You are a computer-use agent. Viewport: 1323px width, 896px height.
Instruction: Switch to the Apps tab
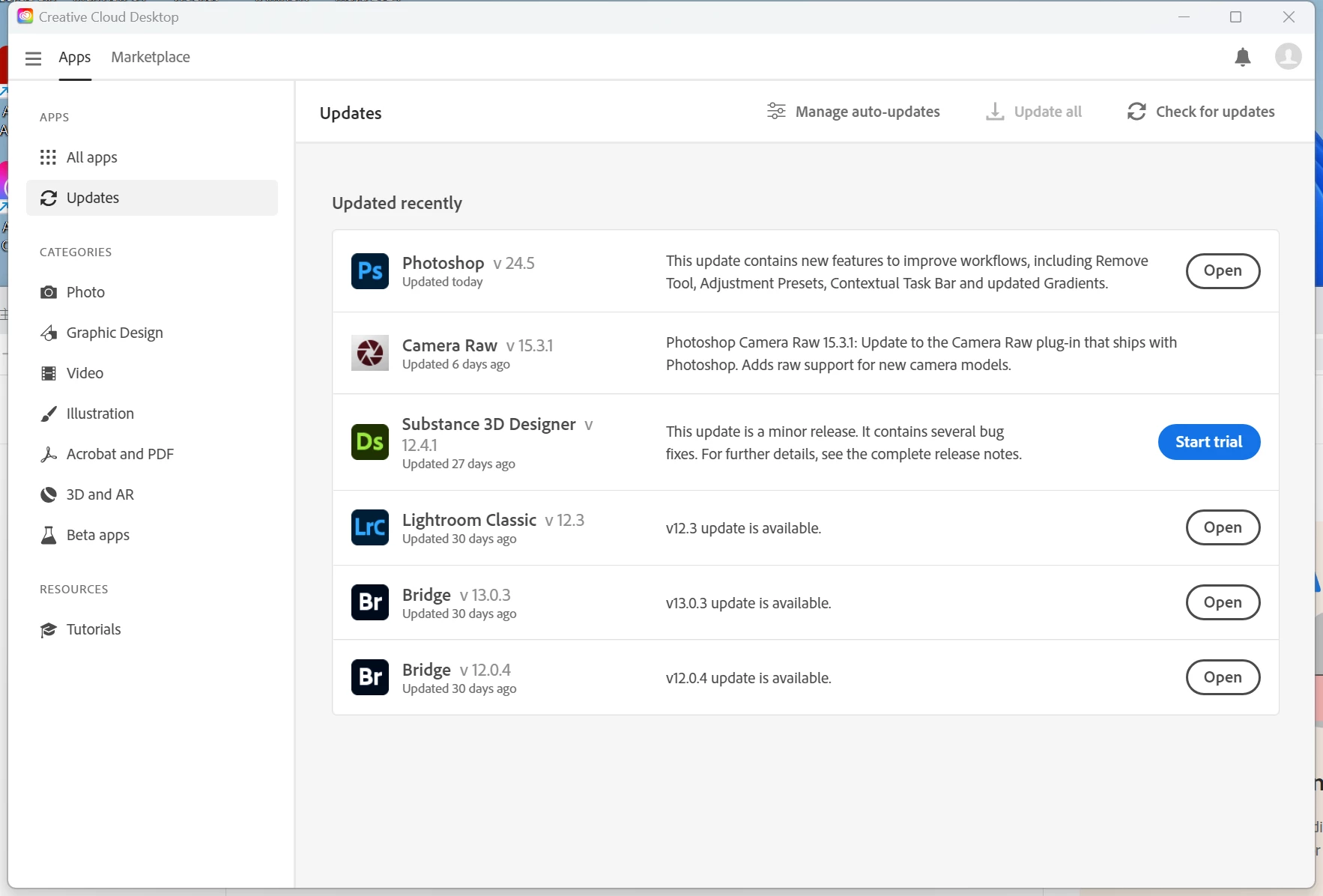75,57
